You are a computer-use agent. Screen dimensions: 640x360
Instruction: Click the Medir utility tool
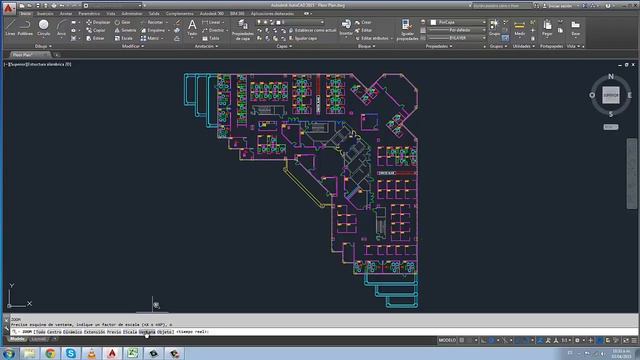tap(519, 28)
